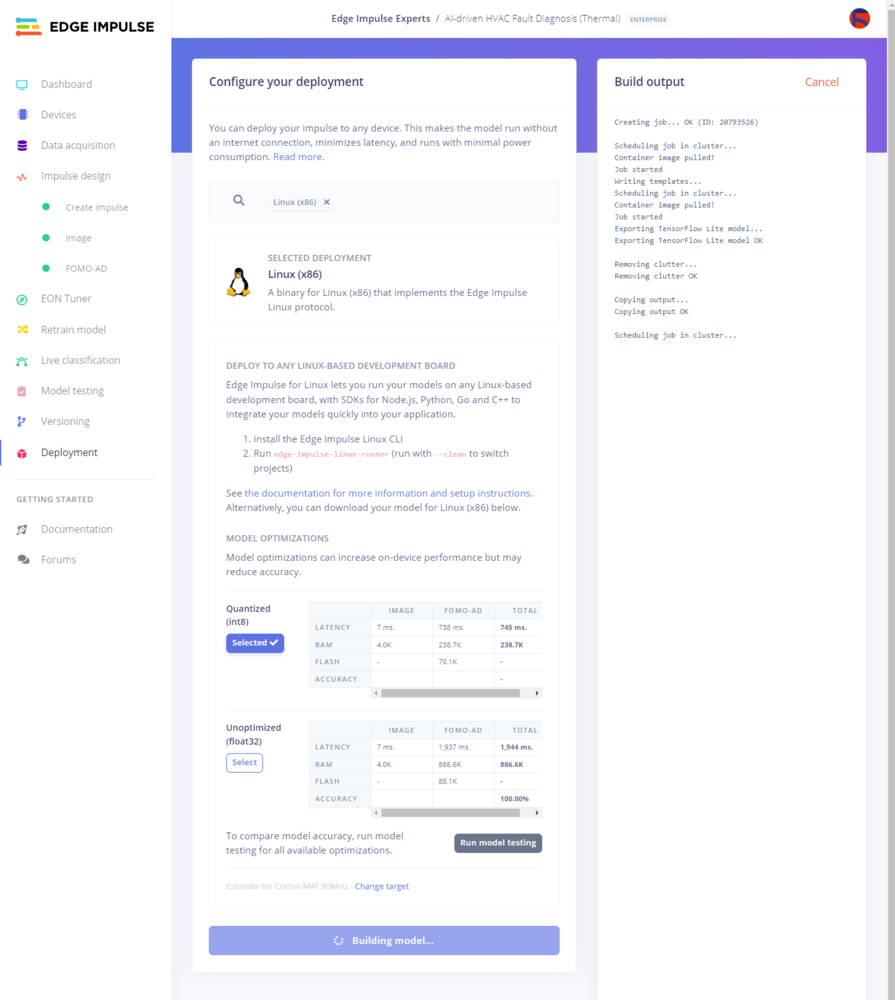
Task: Cancel the build output job
Action: [822, 82]
